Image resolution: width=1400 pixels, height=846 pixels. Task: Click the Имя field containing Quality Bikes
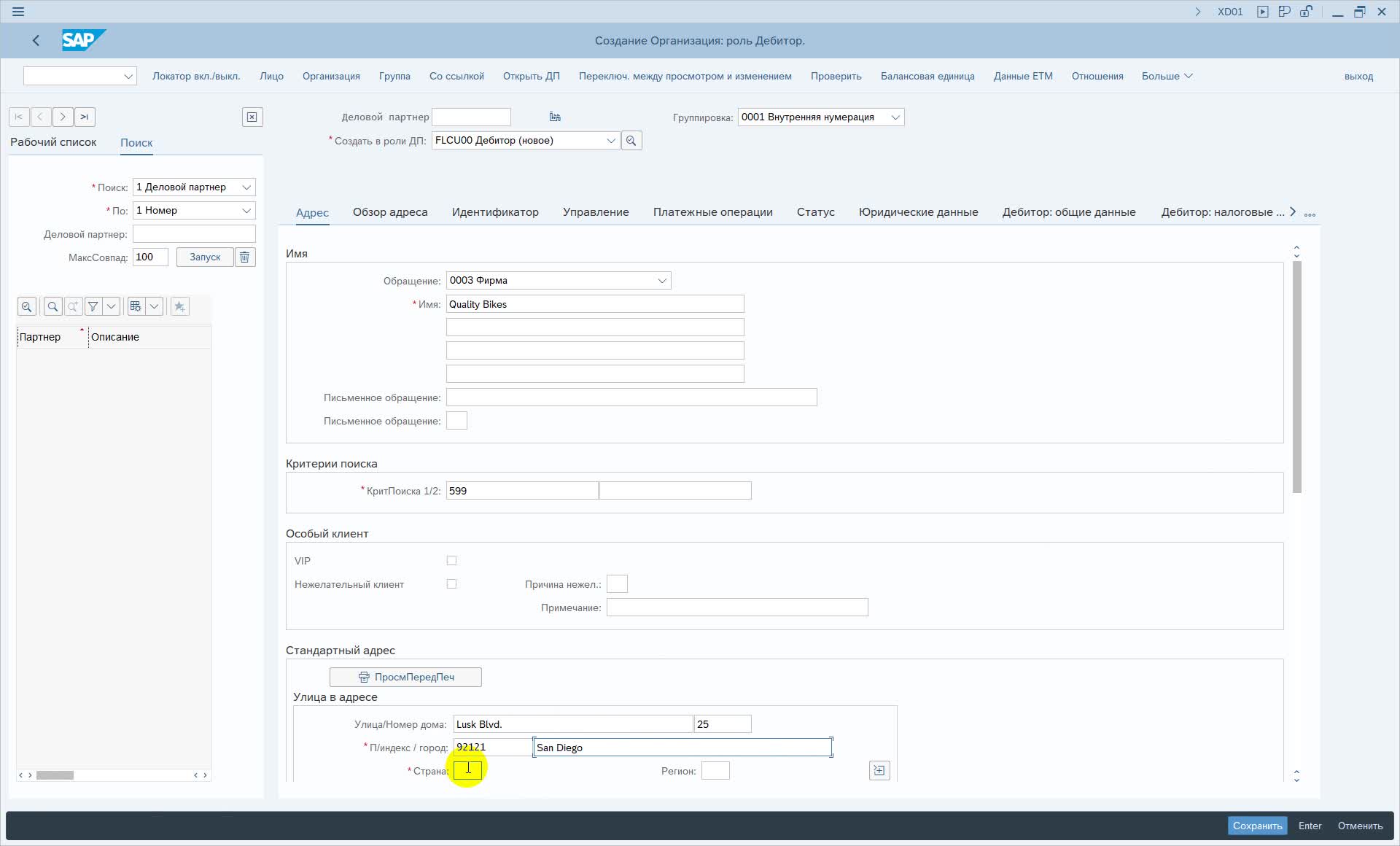[x=595, y=304]
